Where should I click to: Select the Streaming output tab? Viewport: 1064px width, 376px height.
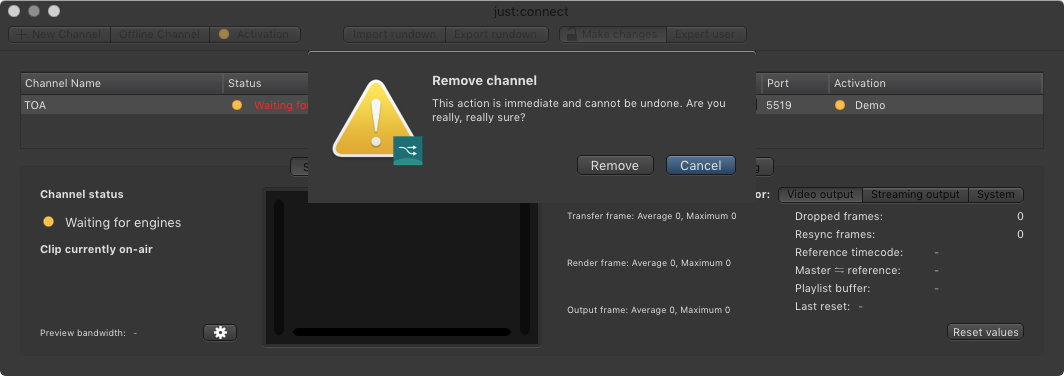click(915, 195)
